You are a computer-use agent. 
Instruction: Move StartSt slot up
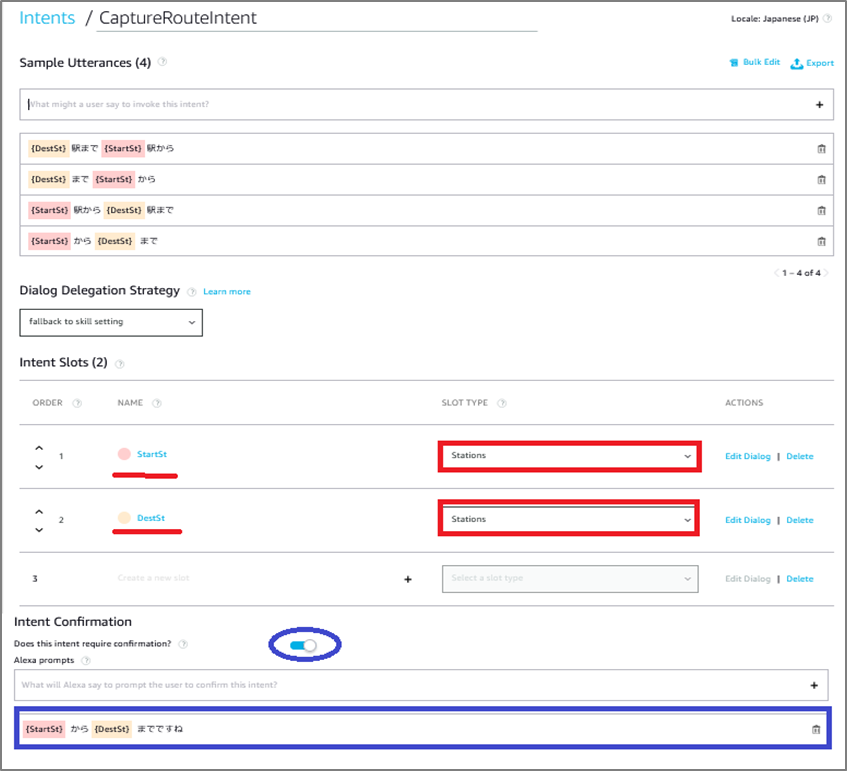coord(39,448)
